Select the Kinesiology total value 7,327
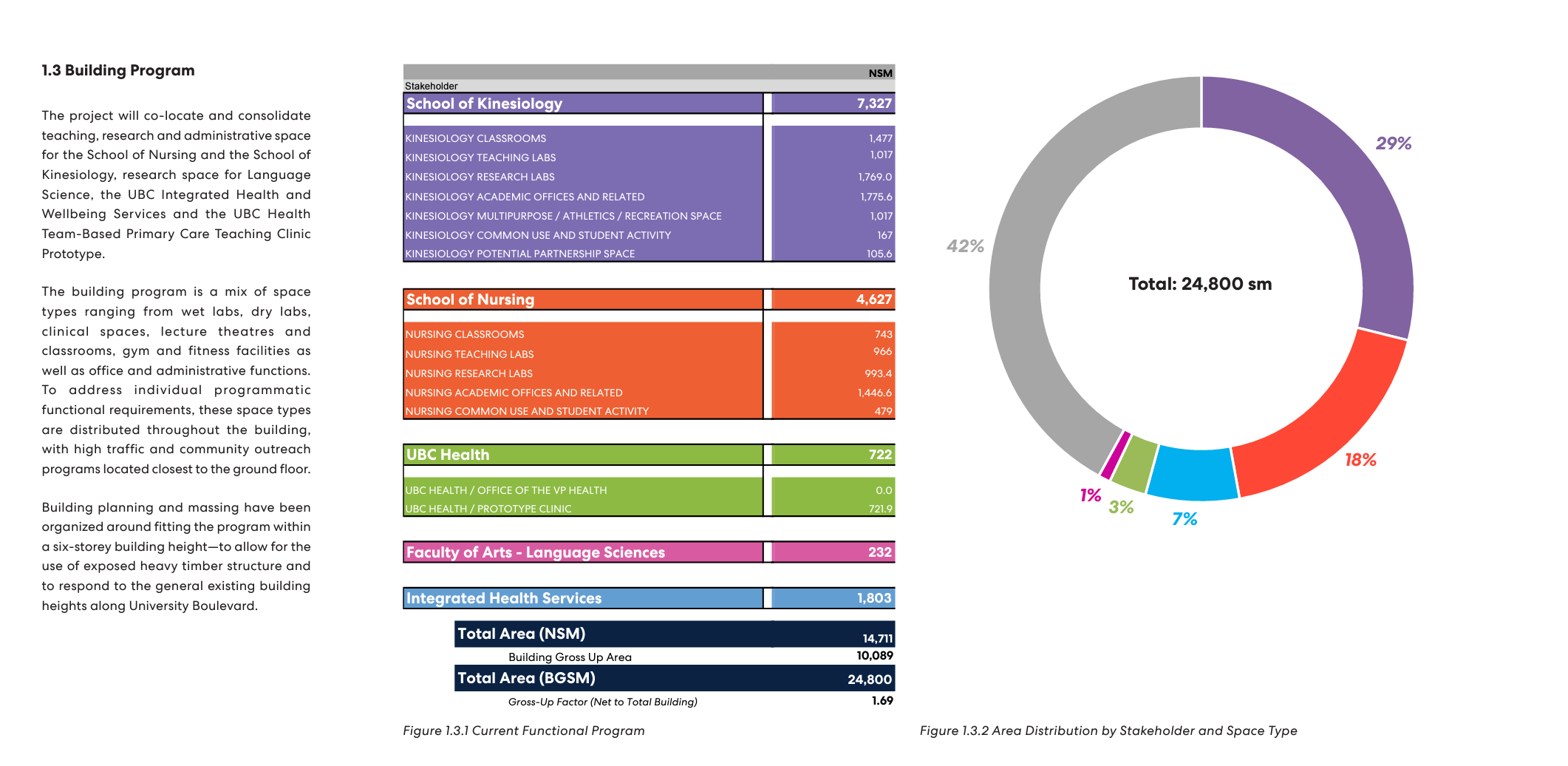Image resolution: width=1568 pixels, height=766 pixels. tap(874, 104)
